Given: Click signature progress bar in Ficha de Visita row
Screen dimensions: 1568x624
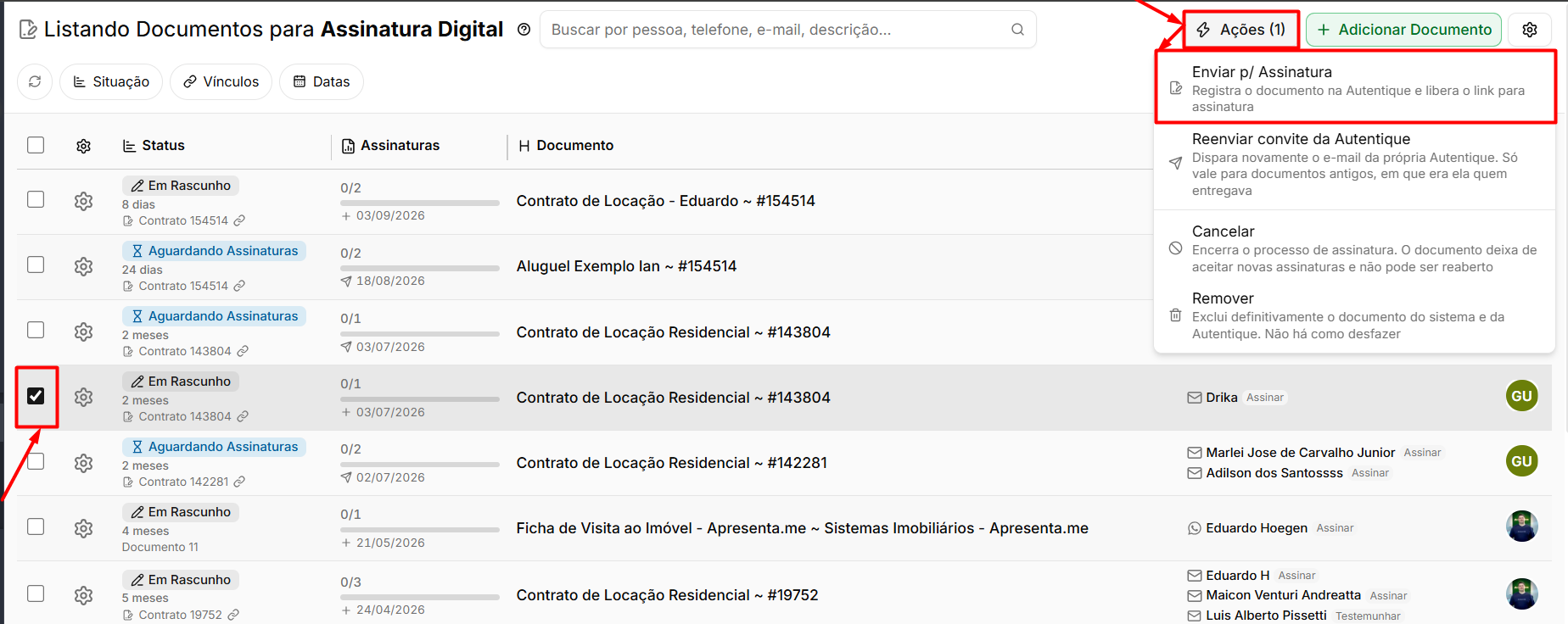Looking at the screenshot, I should (420, 530).
